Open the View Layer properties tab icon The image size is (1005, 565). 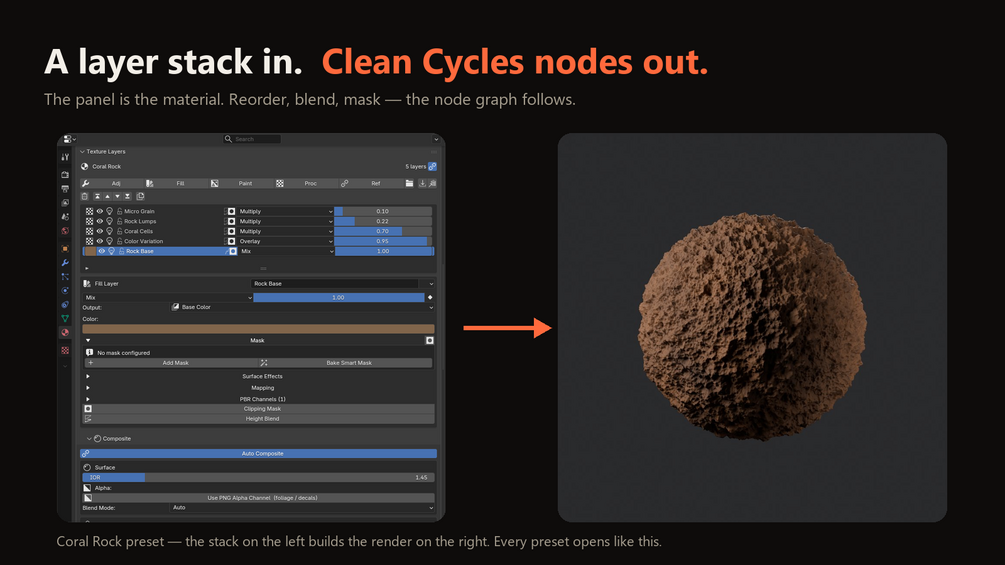pos(65,202)
